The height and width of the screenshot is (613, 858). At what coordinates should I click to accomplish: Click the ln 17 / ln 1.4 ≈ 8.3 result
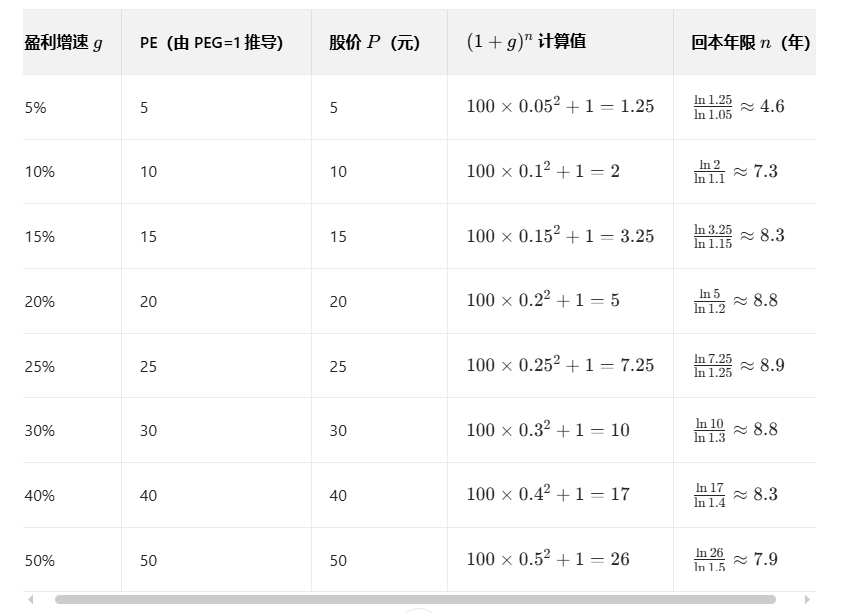click(x=736, y=495)
